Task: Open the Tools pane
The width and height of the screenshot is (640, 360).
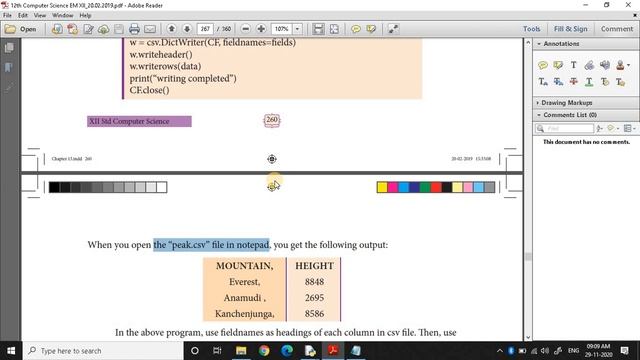Action: point(531,29)
